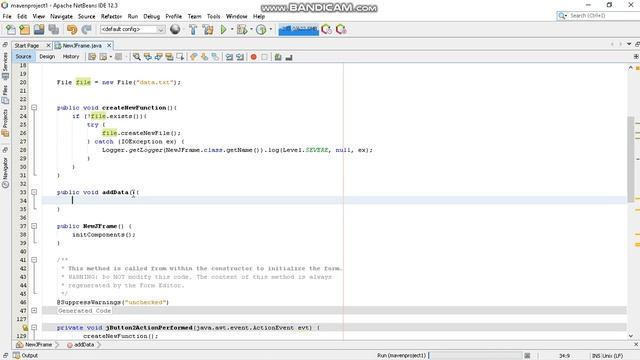Click the New Project toolbar icon
This screenshot has height=360, width=640.
(24, 29)
